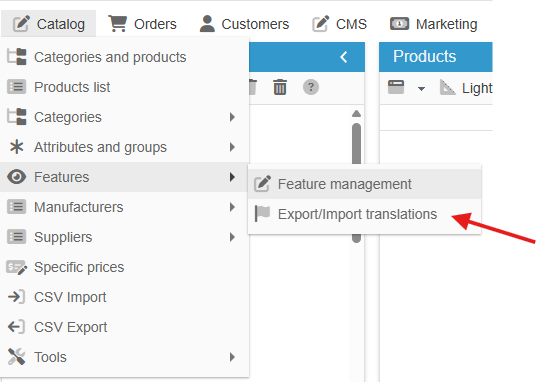Select Specific prices entry
Screen dimensions: 536x382
[x=124, y=267]
